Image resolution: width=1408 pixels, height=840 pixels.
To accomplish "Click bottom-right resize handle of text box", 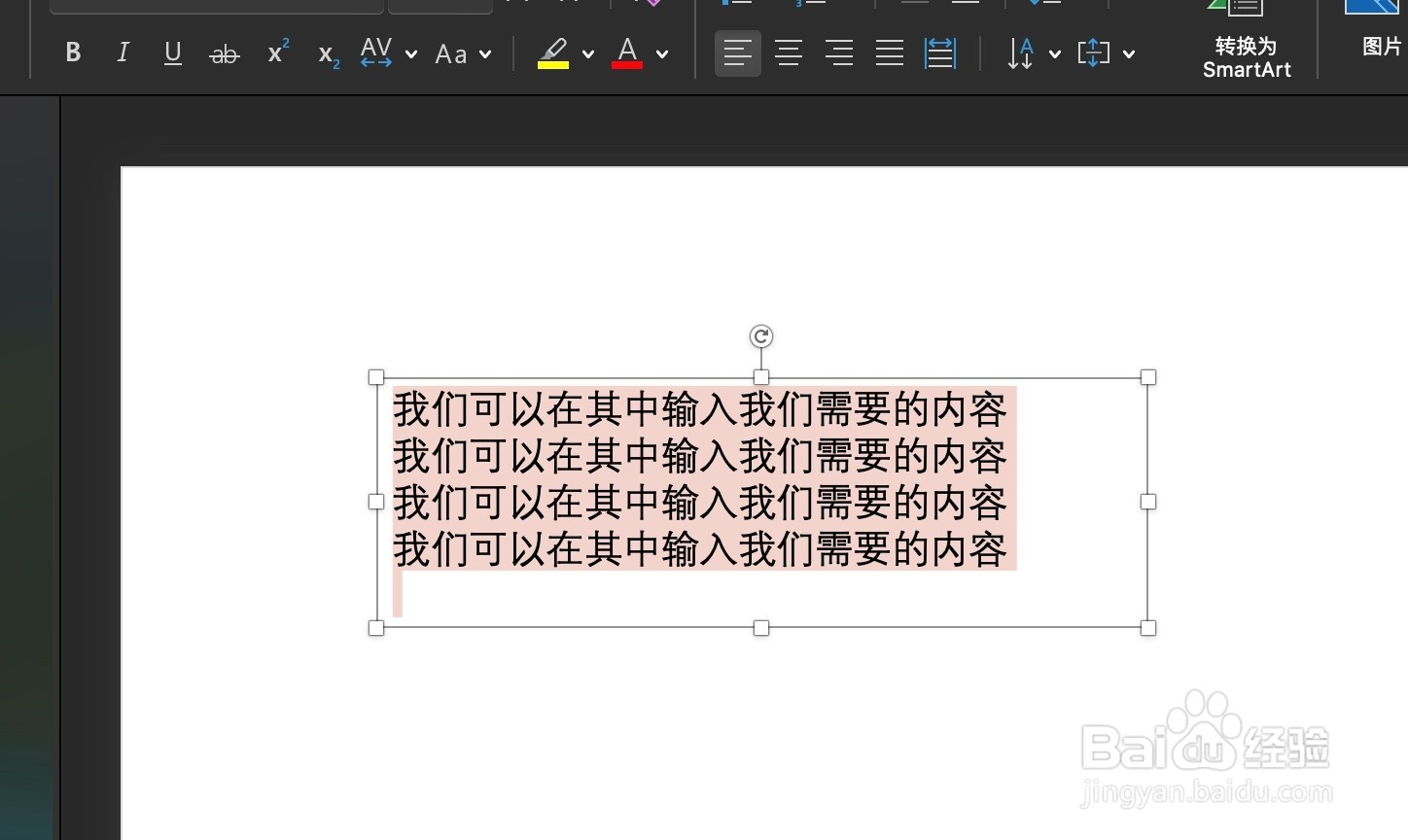I will [x=1148, y=628].
